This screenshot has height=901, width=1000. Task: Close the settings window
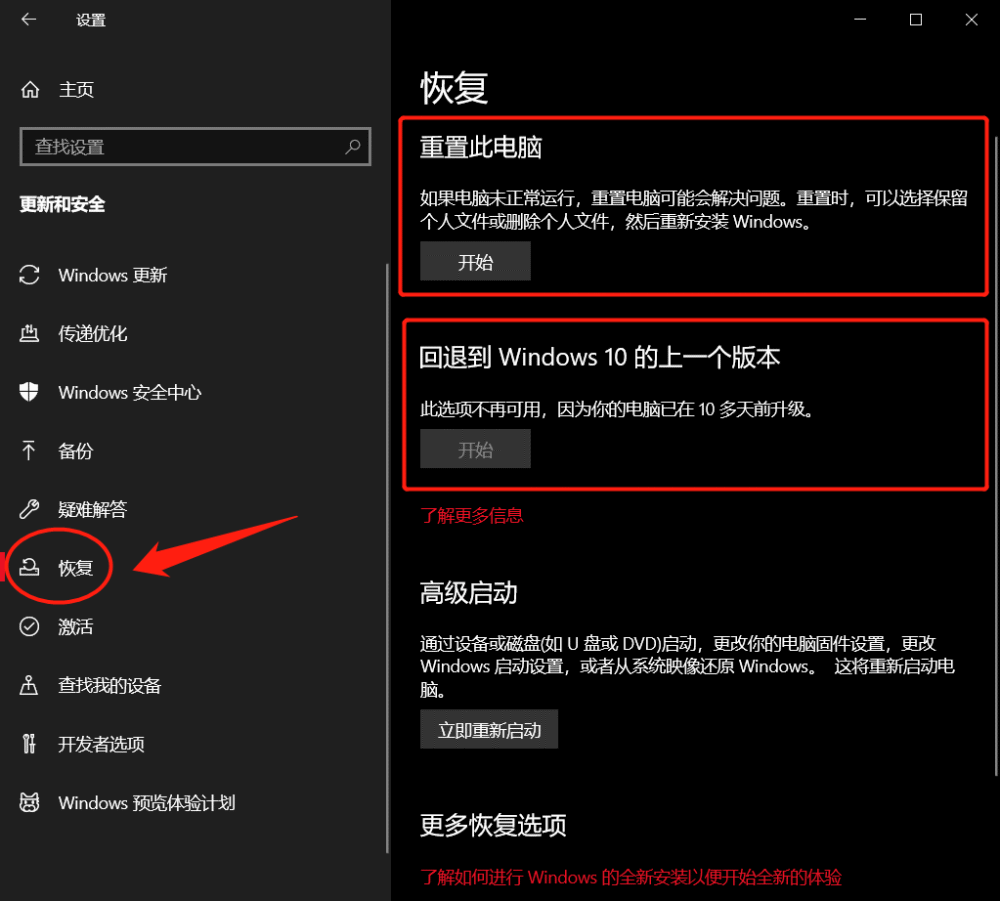click(971, 20)
